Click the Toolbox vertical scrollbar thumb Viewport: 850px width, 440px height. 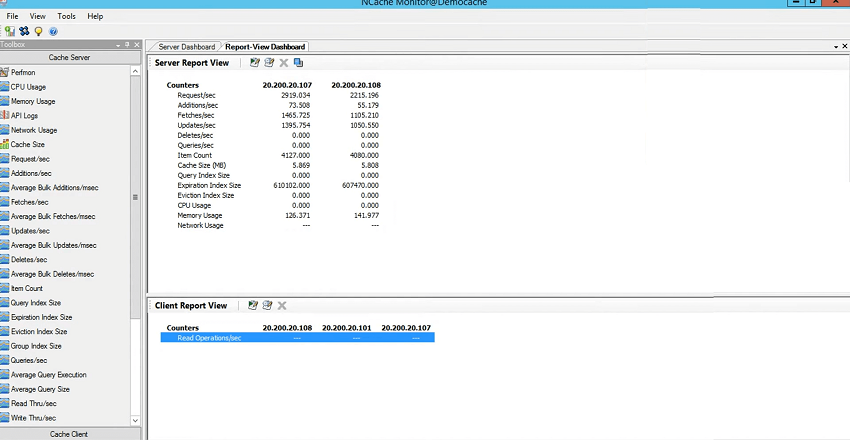tap(136, 197)
